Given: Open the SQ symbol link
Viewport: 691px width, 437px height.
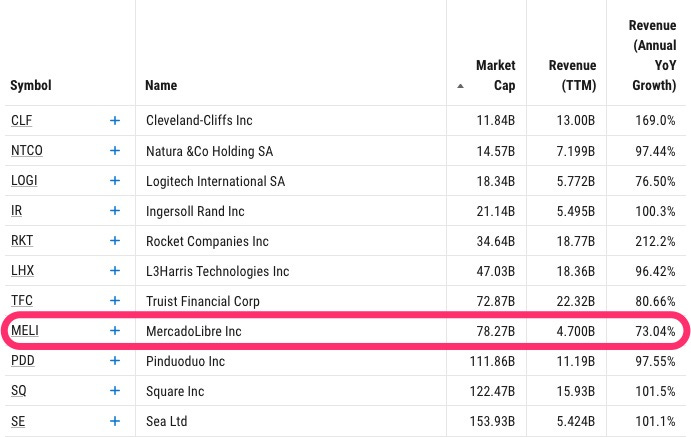Looking at the screenshot, I should point(19,390).
